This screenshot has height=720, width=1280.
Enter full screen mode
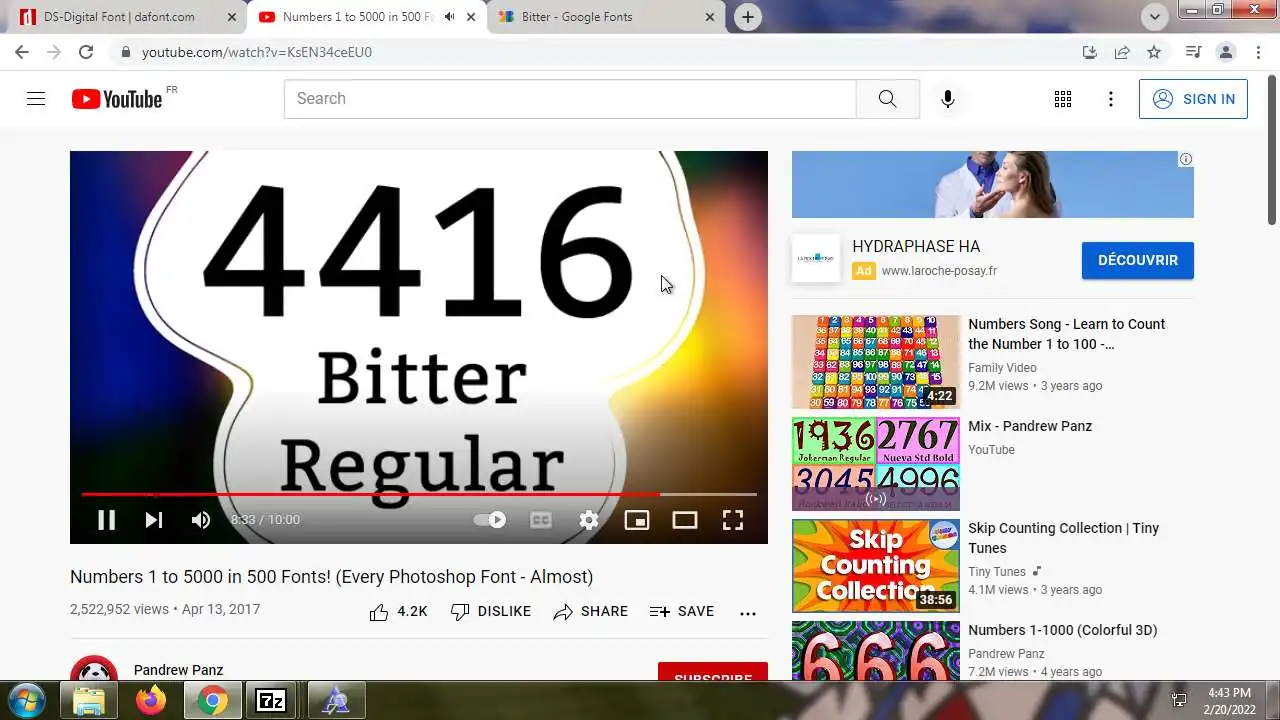tap(733, 520)
